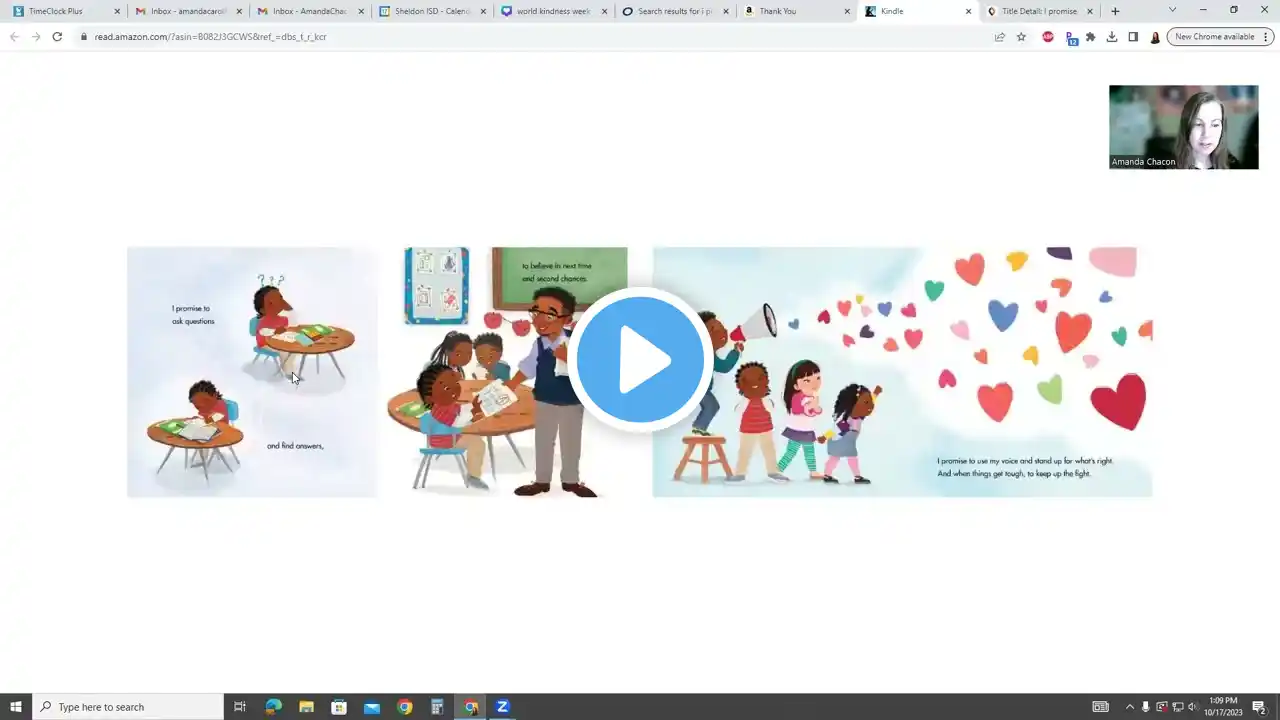Image resolution: width=1280 pixels, height=720 pixels.
Task: Open the extension with 12 badge
Action: 1071,38
